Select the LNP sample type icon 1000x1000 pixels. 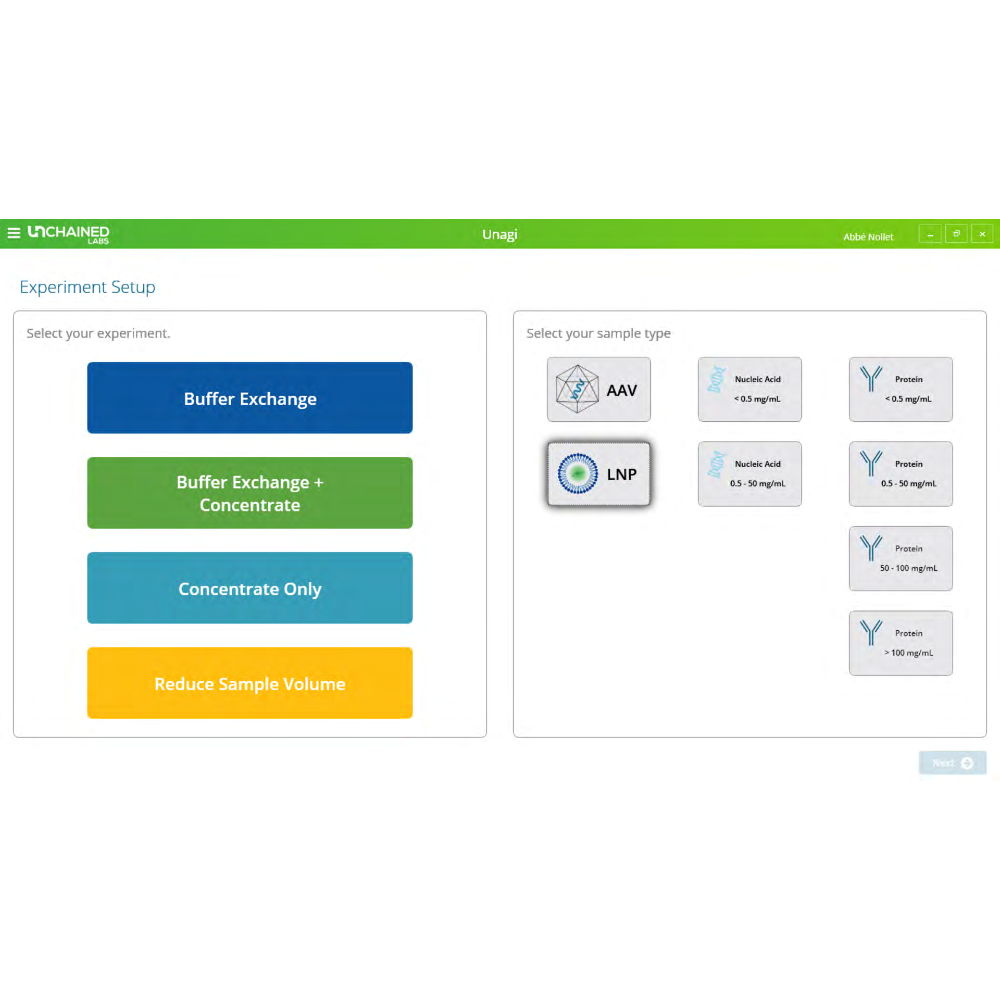point(578,474)
